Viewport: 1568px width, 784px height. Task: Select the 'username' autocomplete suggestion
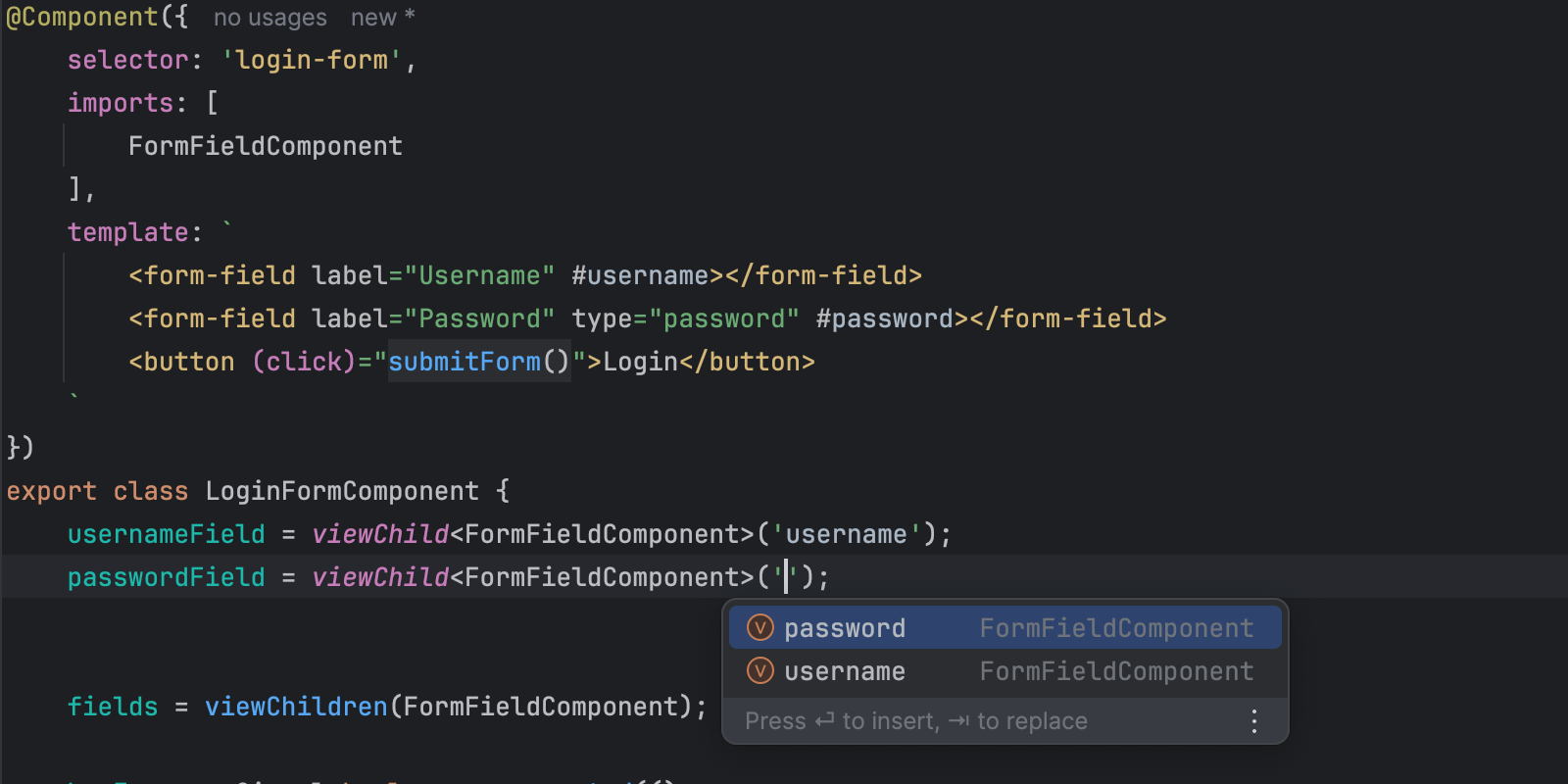click(845, 671)
